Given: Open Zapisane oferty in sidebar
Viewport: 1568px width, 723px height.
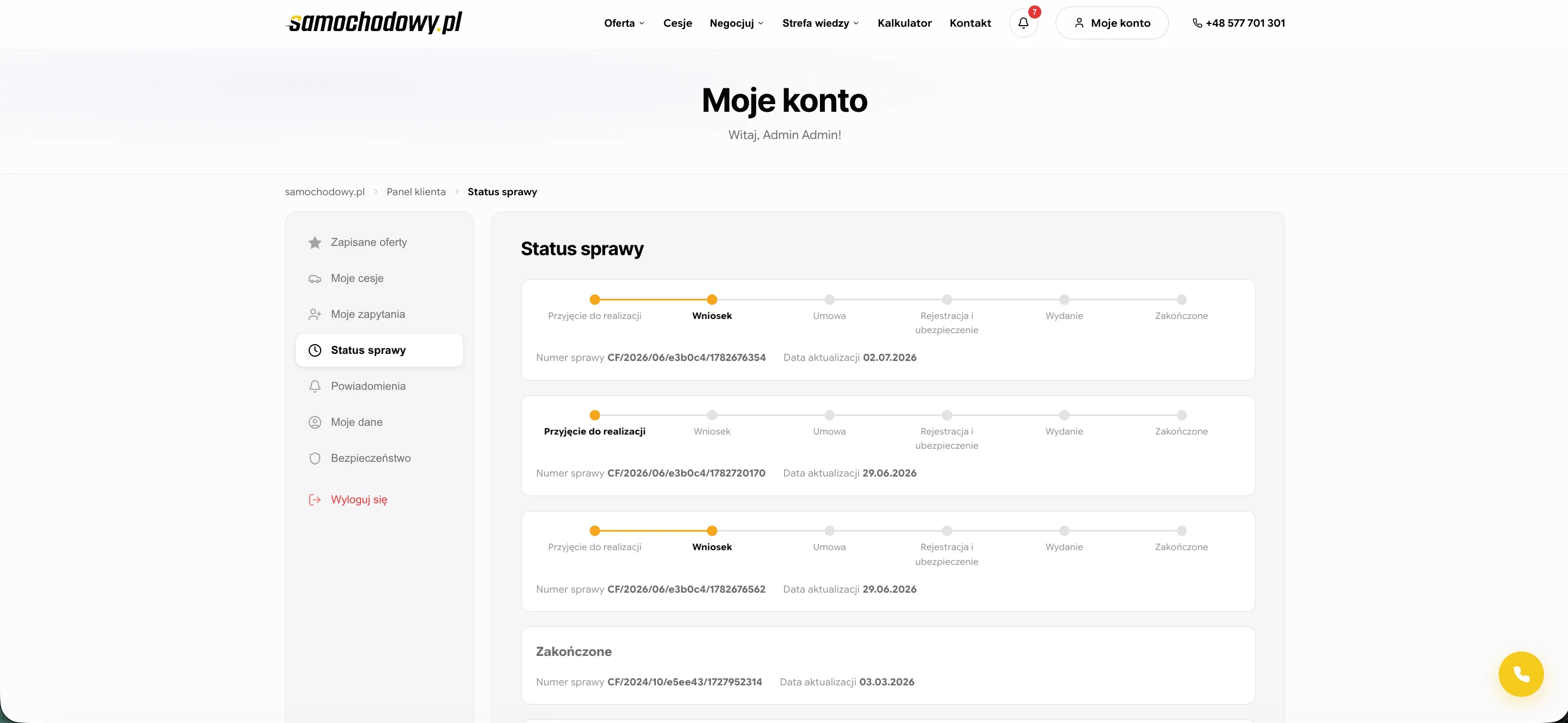Looking at the screenshot, I should point(379,242).
